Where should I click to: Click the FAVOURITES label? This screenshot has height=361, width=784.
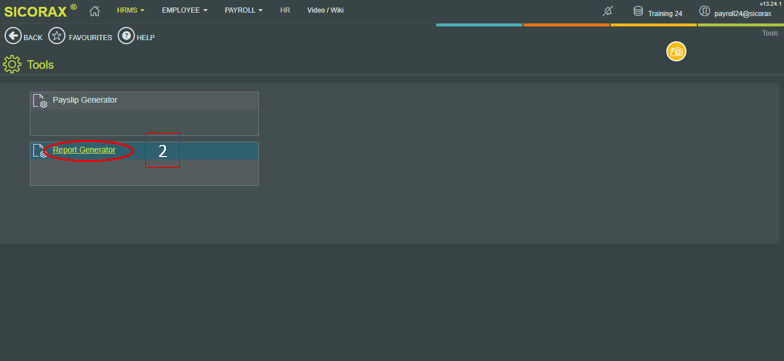point(90,38)
